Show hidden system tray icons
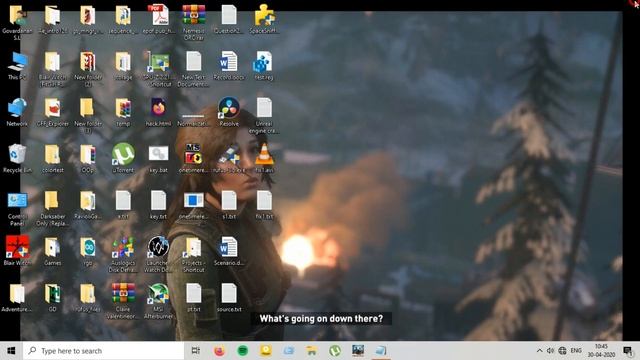The image size is (640, 360). click(x=539, y=351)
